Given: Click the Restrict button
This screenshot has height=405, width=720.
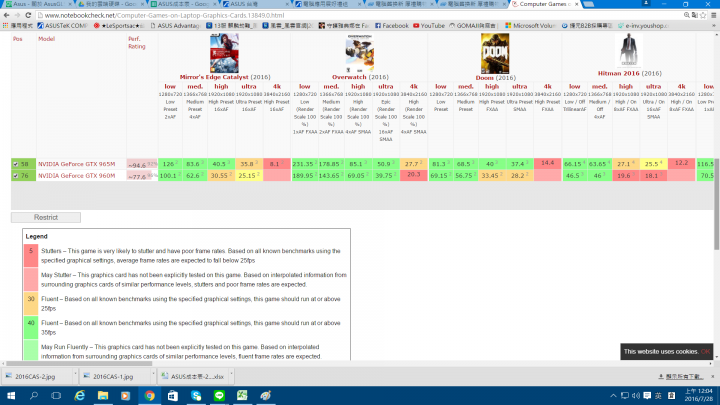Looking at the screenshot, I should (46, 217).
